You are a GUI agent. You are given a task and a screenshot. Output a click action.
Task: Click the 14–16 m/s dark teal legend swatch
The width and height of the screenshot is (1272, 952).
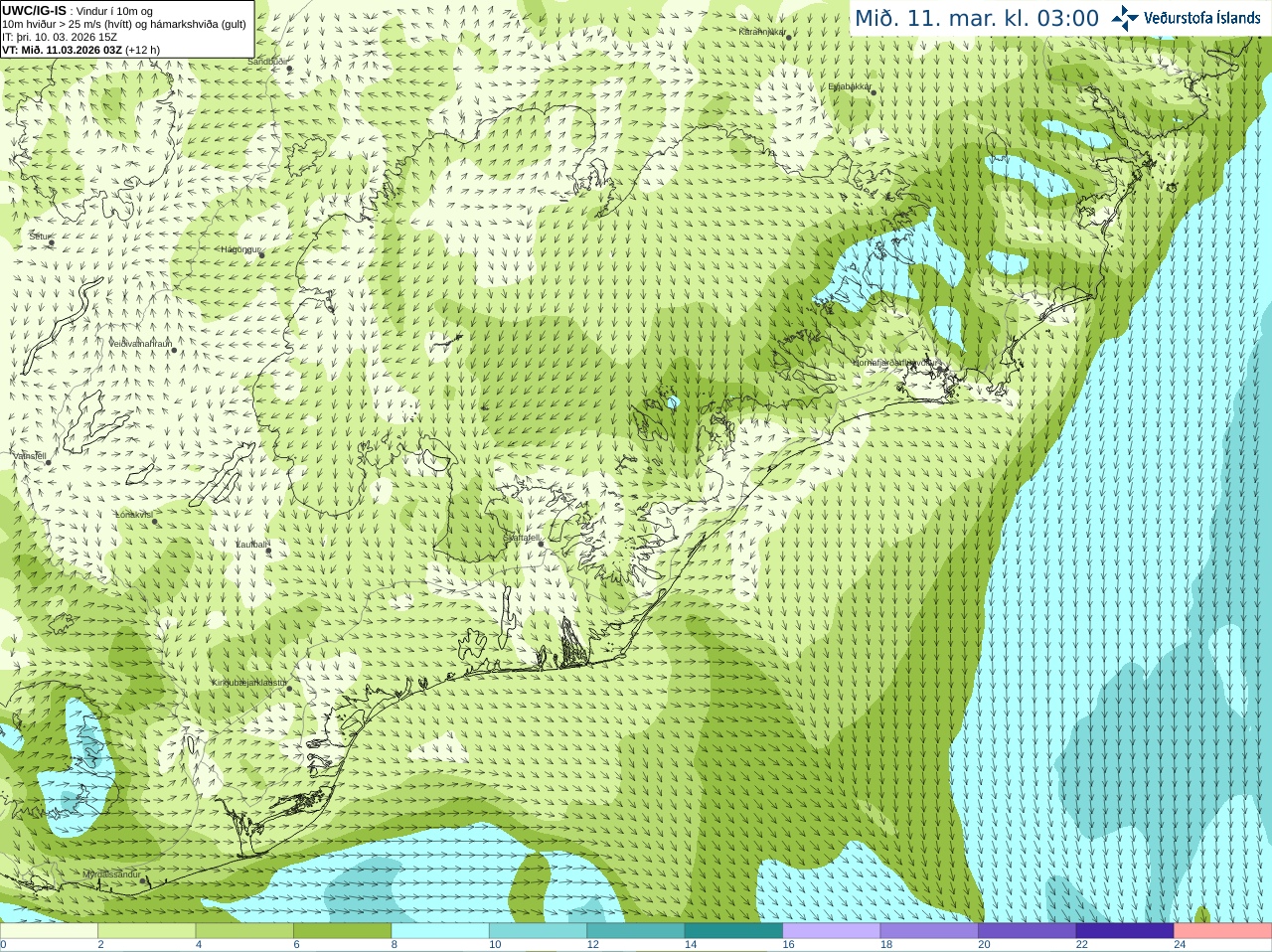tap(733, 931)
